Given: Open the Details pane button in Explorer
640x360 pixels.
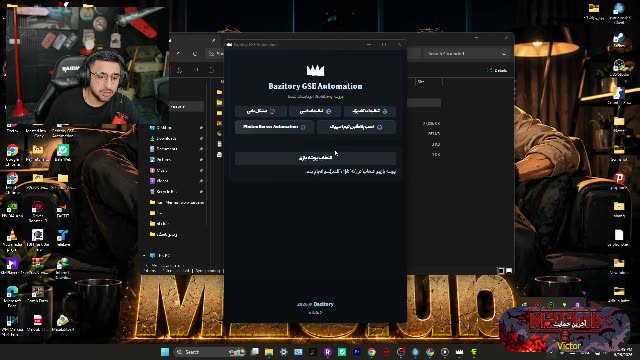Looking at the screenshot, I should click(496, 70).
